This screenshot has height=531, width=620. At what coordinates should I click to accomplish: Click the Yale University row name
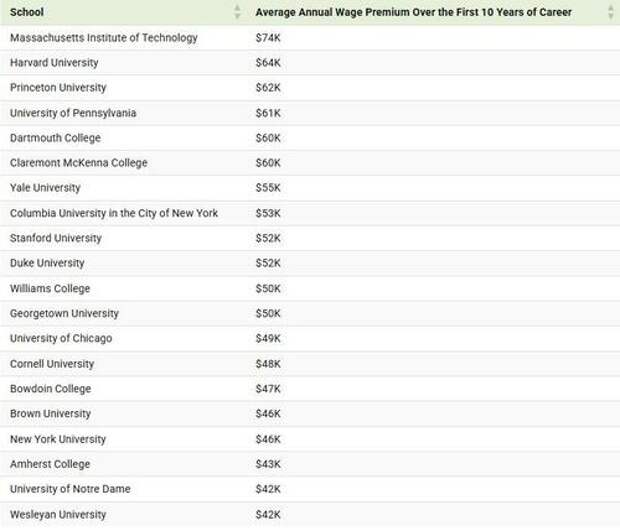[x=45, y=188]
